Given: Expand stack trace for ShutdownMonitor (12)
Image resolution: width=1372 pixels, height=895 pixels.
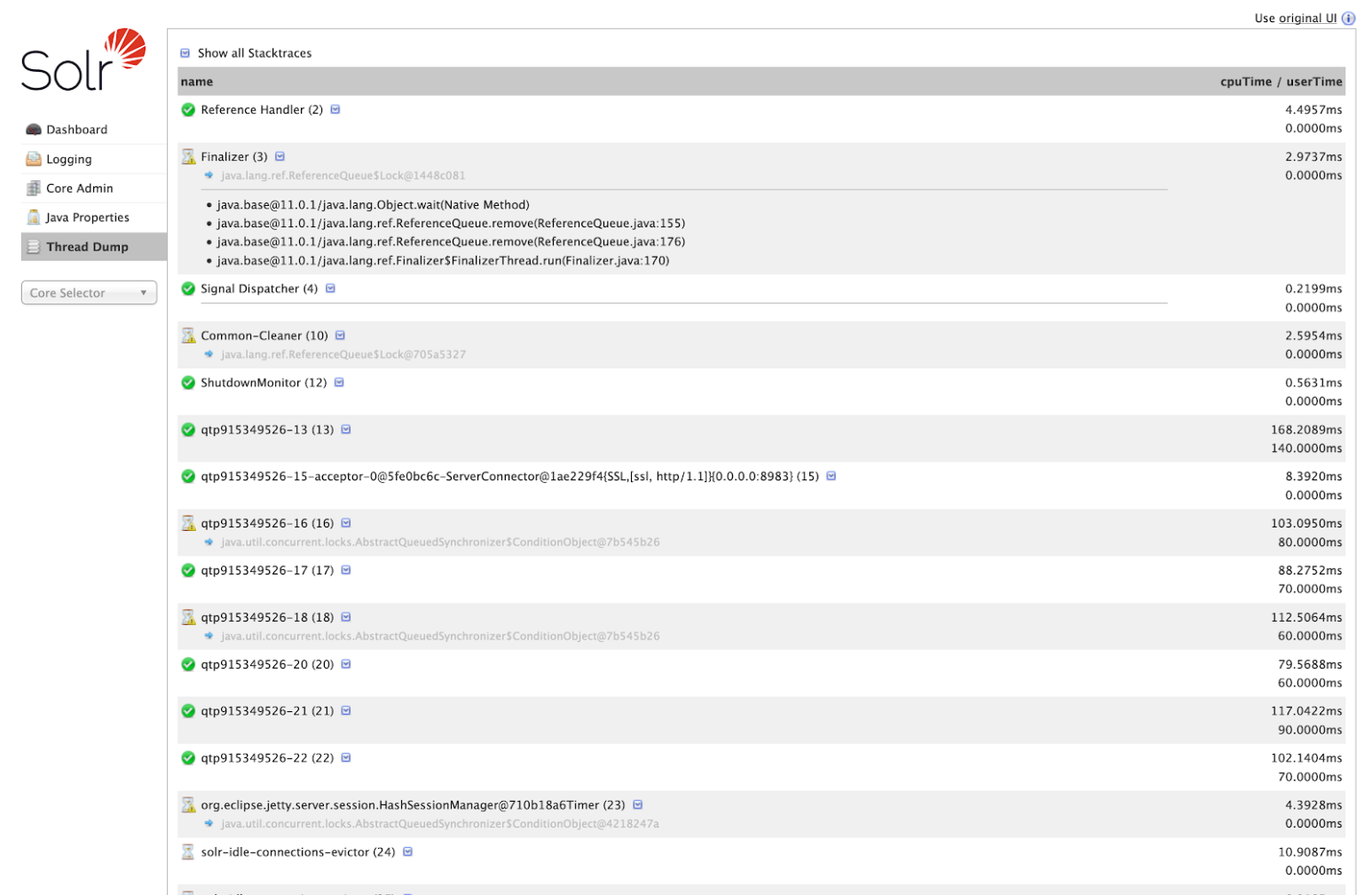Looking at the screenshot, I should [x=339, y=383].
